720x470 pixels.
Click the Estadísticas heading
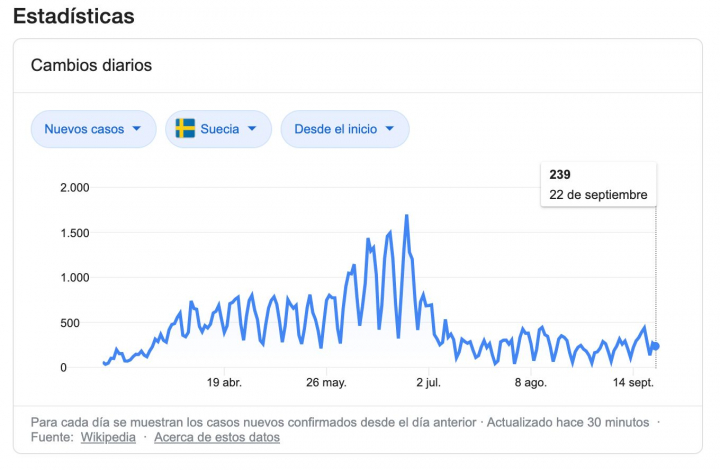(73, 17)
